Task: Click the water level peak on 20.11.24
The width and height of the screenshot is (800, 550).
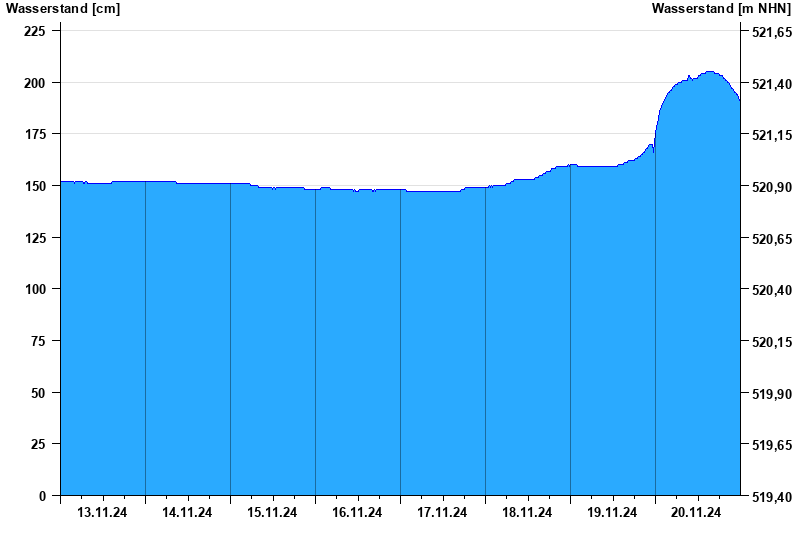Action: point(709,72)
